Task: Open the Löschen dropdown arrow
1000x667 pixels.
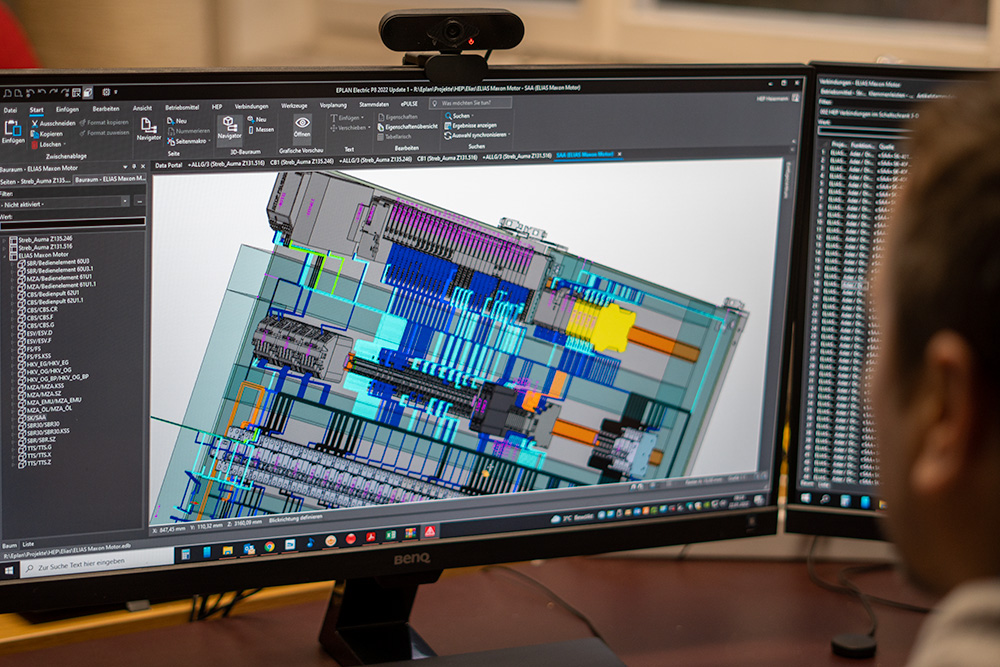Action: (x=65, y=145)
